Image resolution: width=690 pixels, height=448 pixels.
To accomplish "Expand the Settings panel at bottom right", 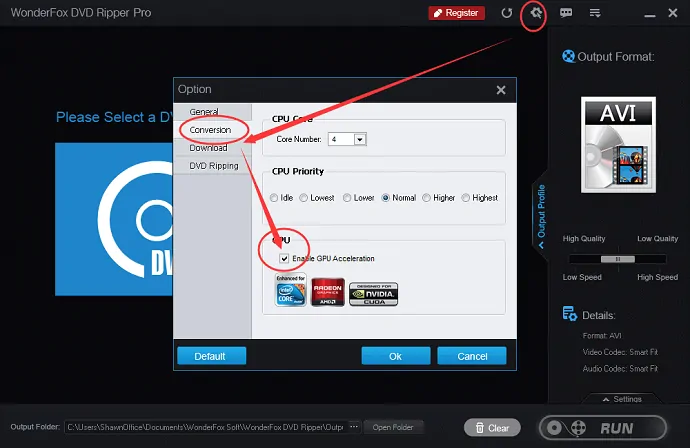I will click(623, 399).
